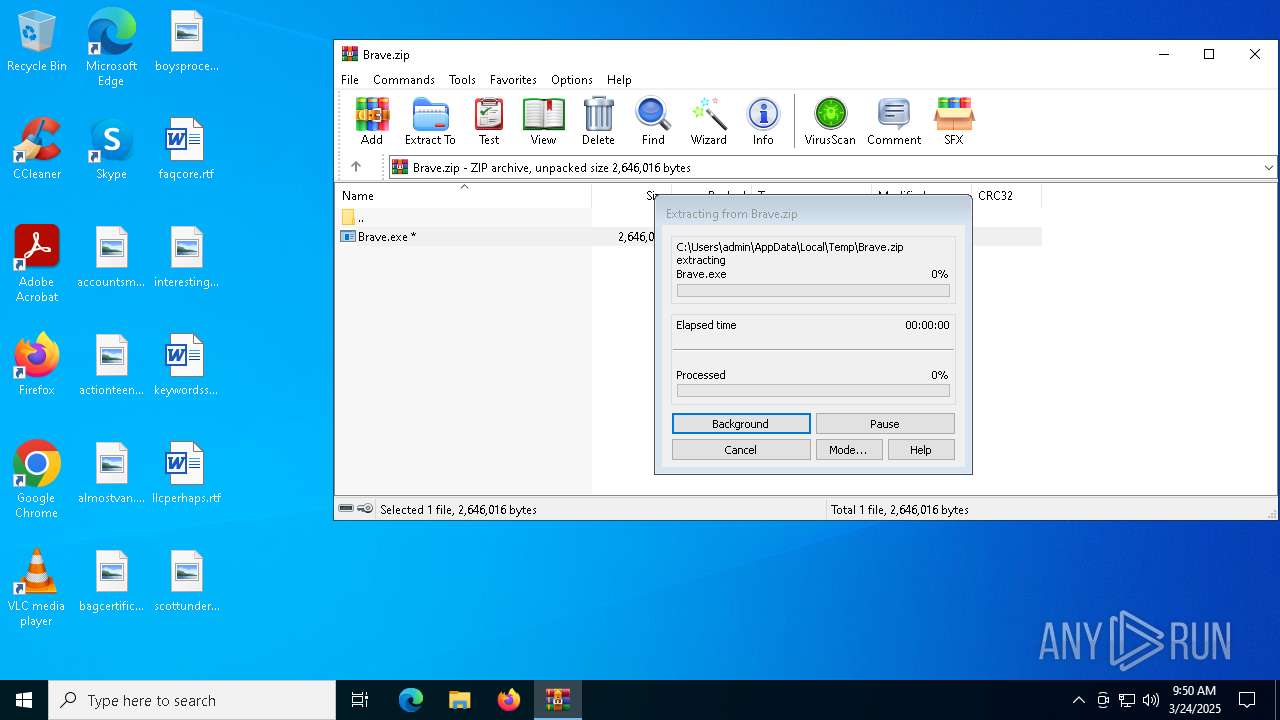
Task: Select the Brave.exe file row
Action: click(691, 237)
